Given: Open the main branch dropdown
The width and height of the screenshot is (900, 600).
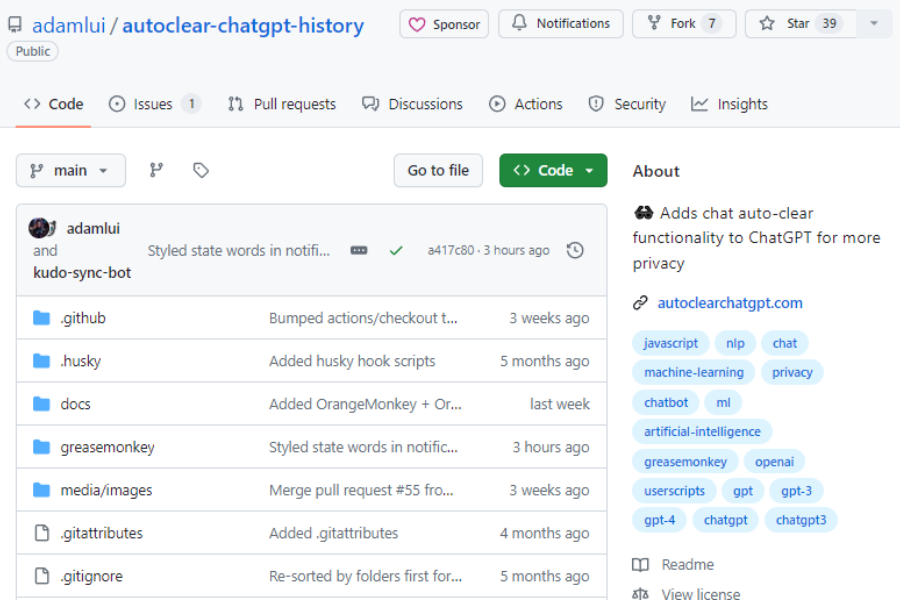Looking at the screenshot, I should (70, 170).
